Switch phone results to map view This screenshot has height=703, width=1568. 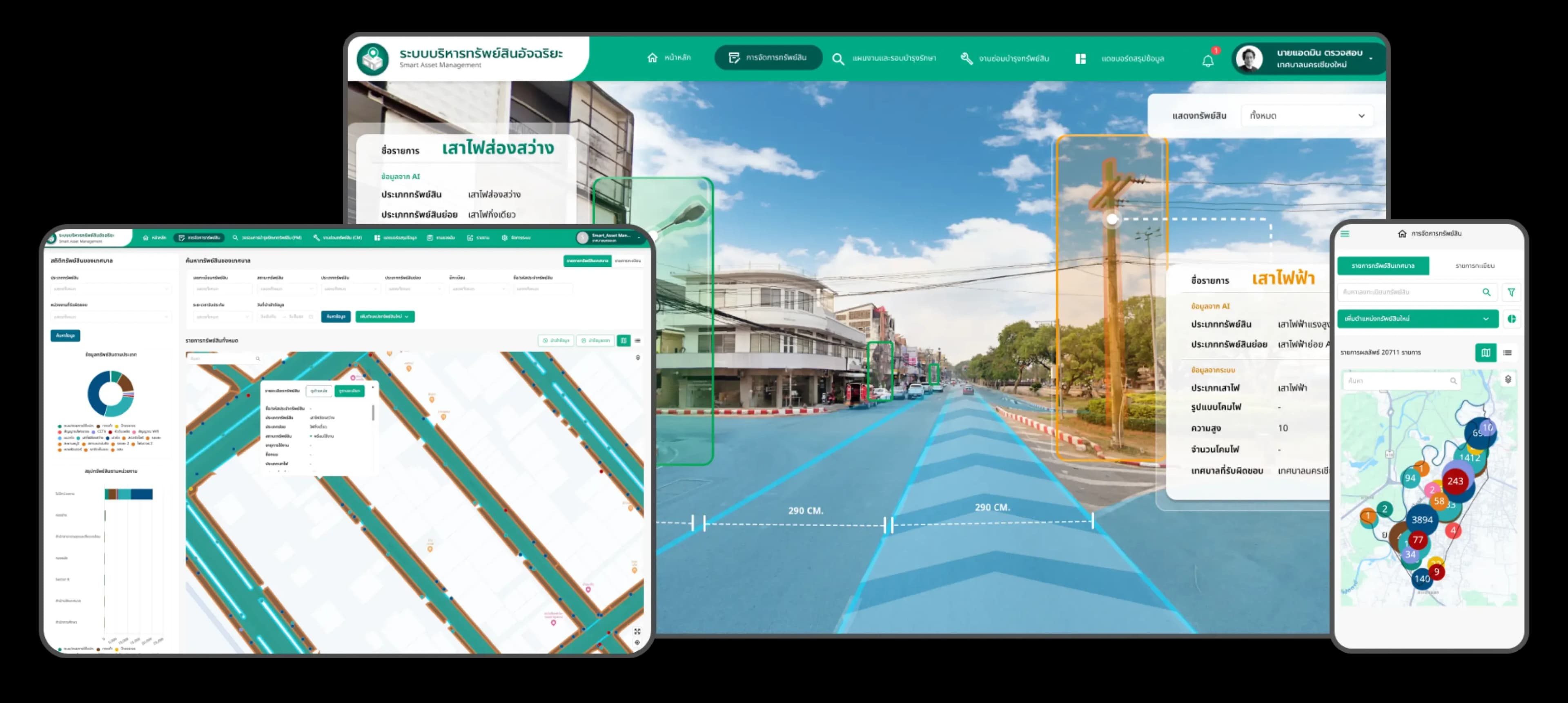tap(1486, 353)
